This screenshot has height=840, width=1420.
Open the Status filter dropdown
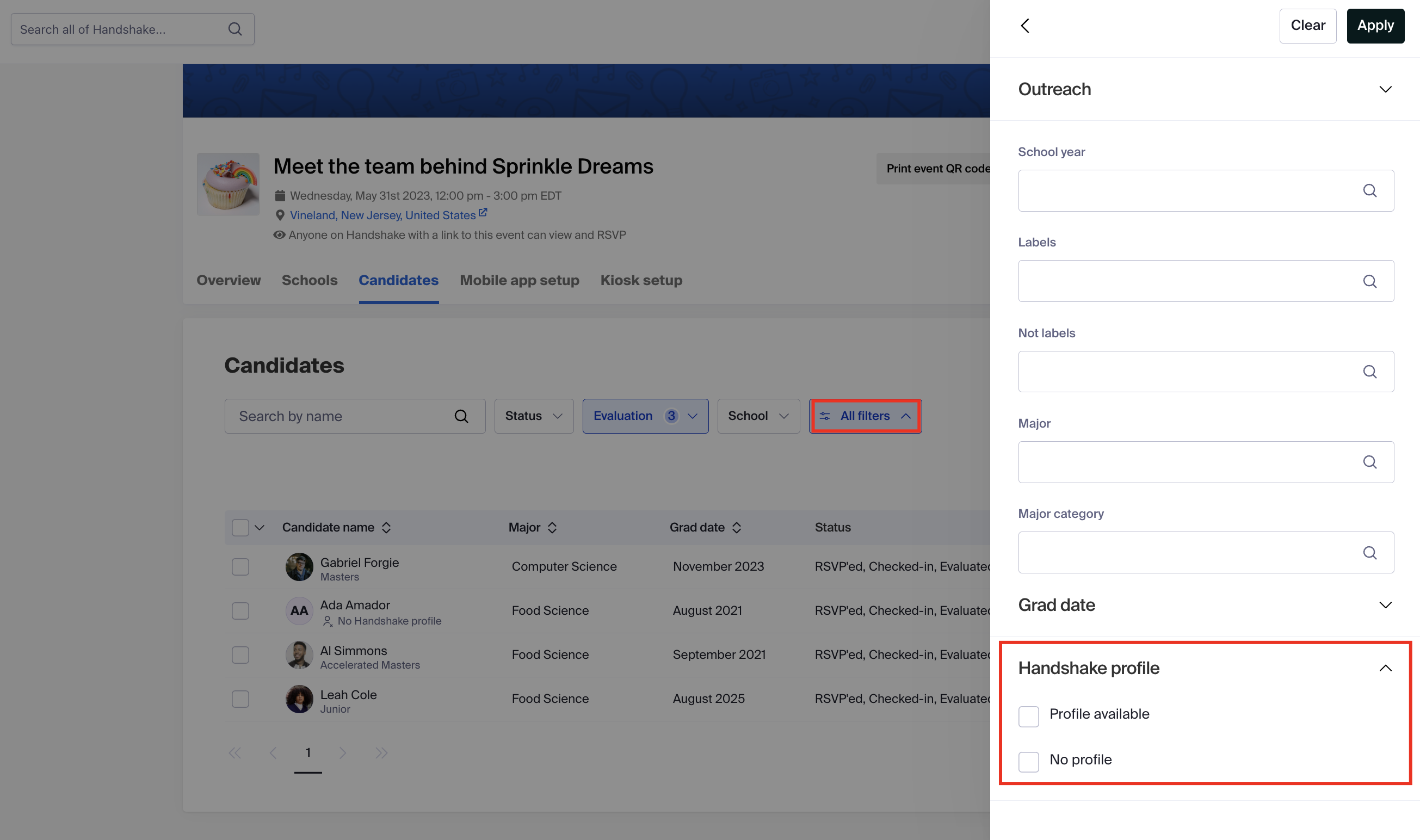[x=534, y=416]
